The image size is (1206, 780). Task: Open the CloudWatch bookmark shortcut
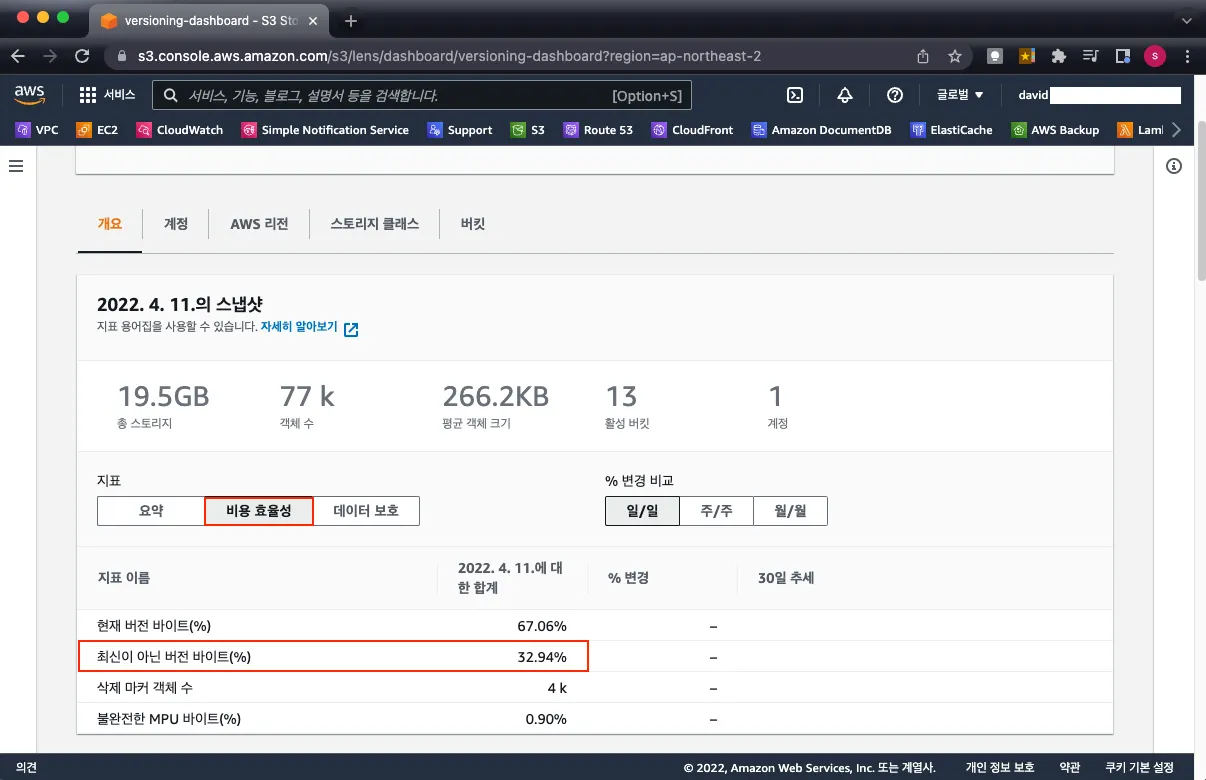pyautogui.click(x=179, y=130)
